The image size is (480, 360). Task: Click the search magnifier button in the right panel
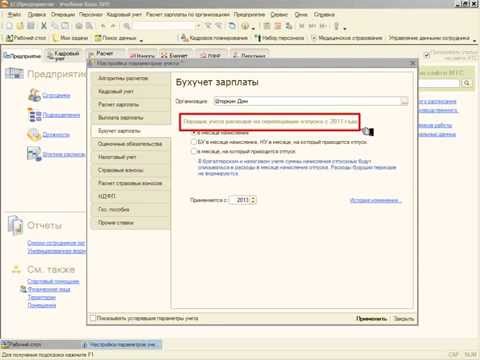pyautogui.click(x=467, y=83)
